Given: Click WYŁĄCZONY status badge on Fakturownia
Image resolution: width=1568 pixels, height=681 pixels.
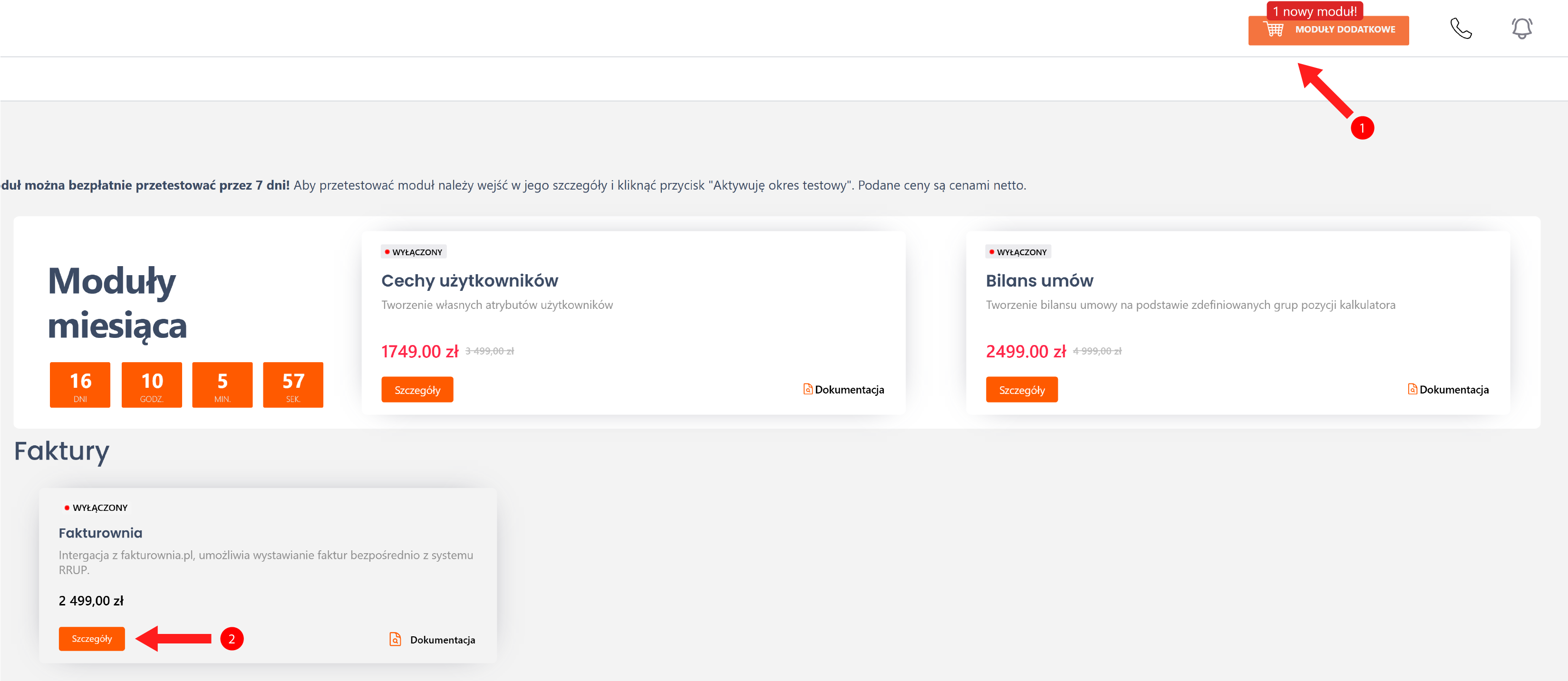Looking at the screenshot, I should [96, 508].
